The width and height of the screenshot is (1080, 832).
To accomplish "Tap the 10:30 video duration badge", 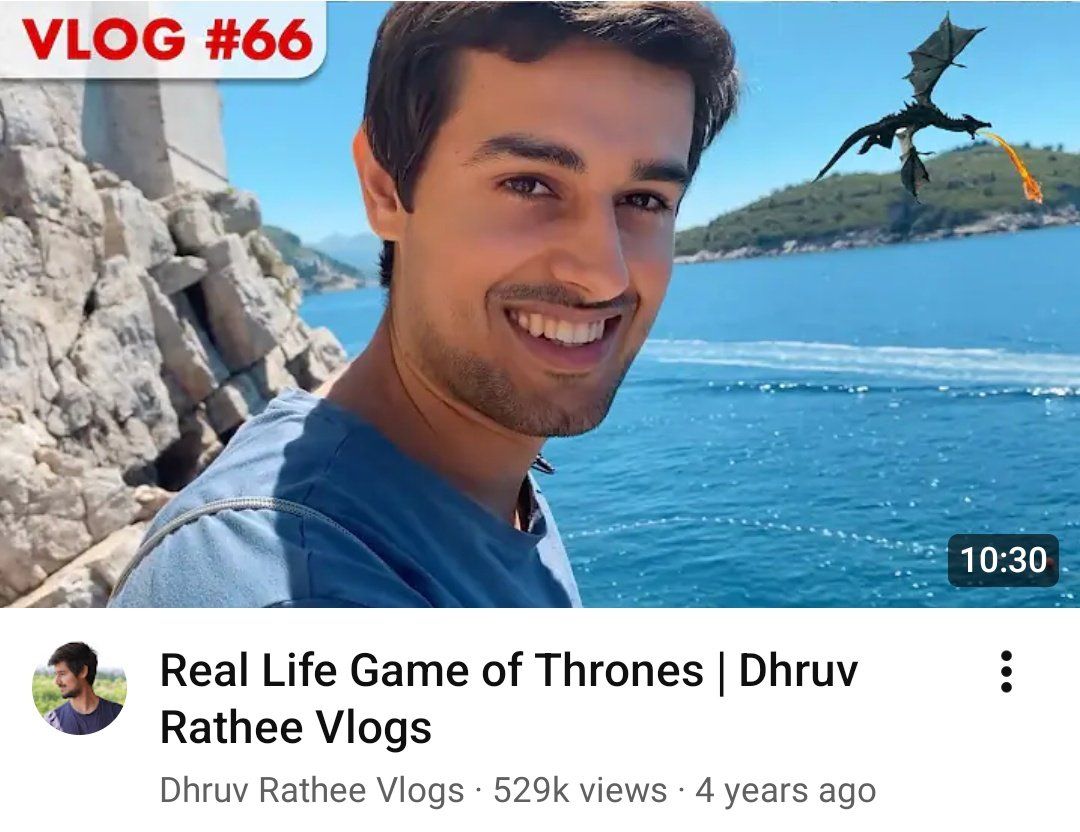I will point(1003,560).
